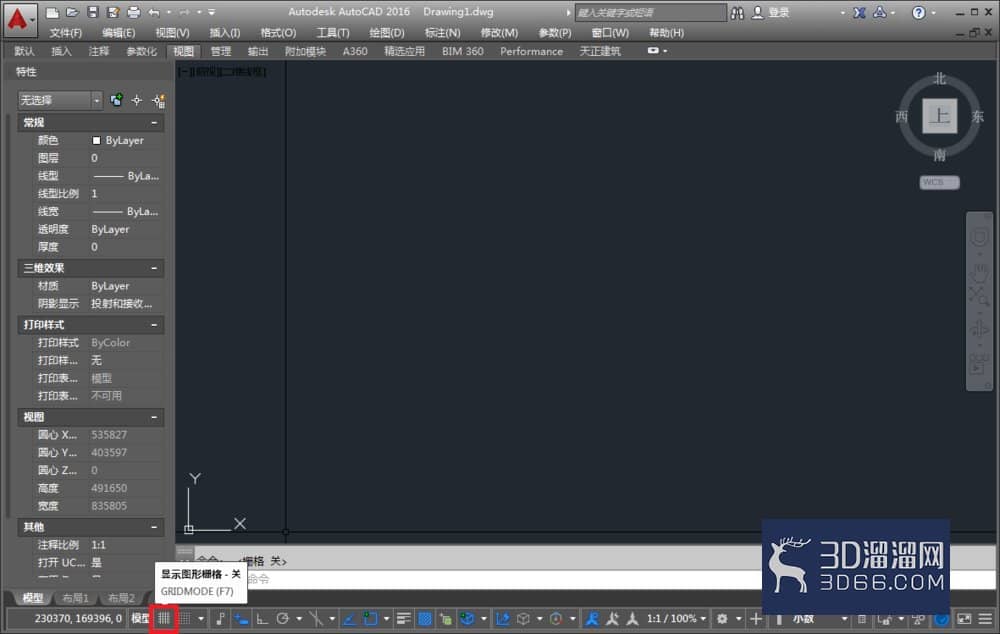Image resolution: width=1000 pixels, height=634 pixels.
Task: Collapse the 其他 properties section
Action: click(x=154, y=527)
